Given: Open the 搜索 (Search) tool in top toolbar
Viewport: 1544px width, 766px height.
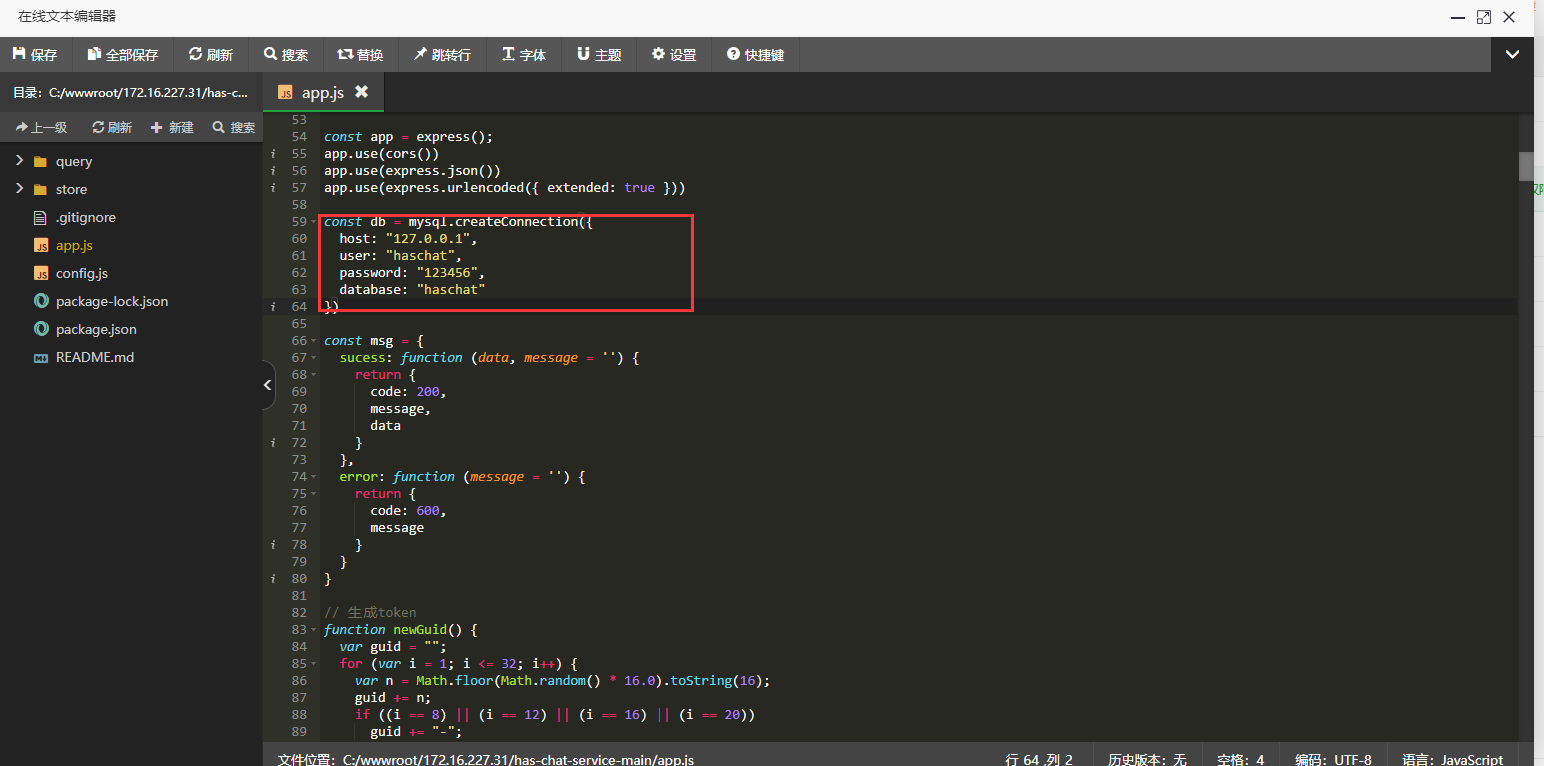Looking at the screenshot, I should [286, 55].
